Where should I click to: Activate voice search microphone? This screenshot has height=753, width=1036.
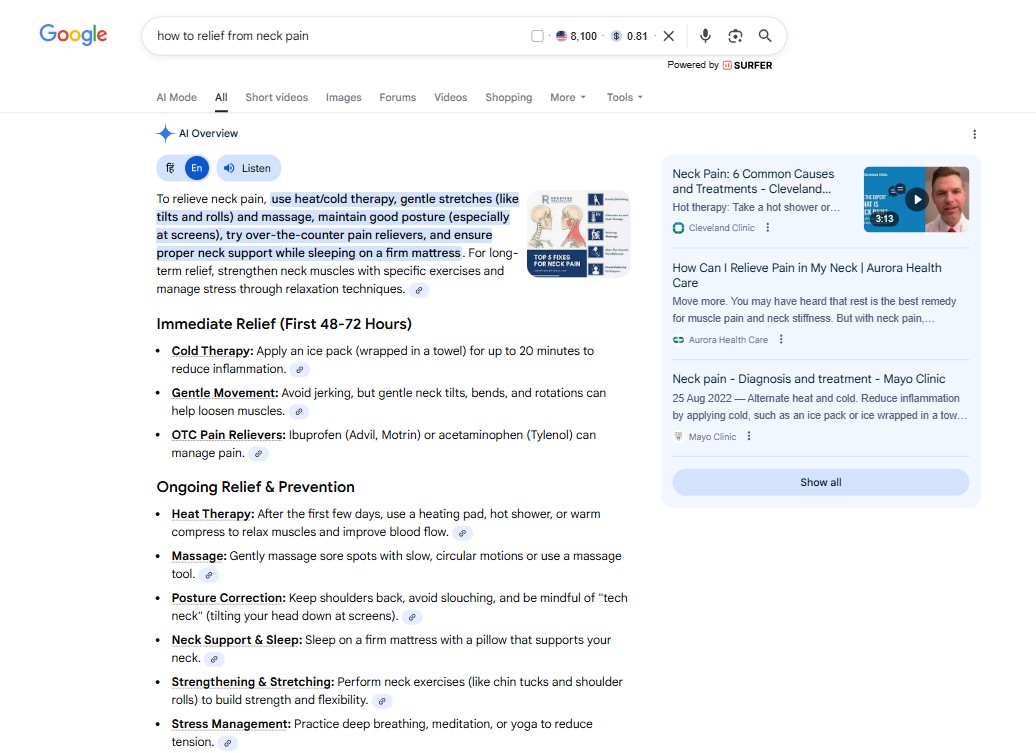click(705, 35)
